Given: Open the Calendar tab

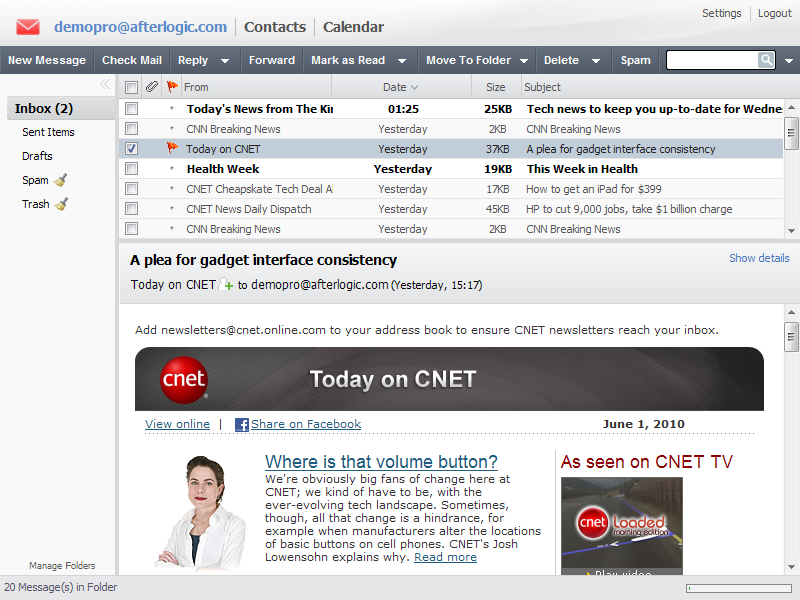Looking at the screenshot, I should click(x=353, y=27).
